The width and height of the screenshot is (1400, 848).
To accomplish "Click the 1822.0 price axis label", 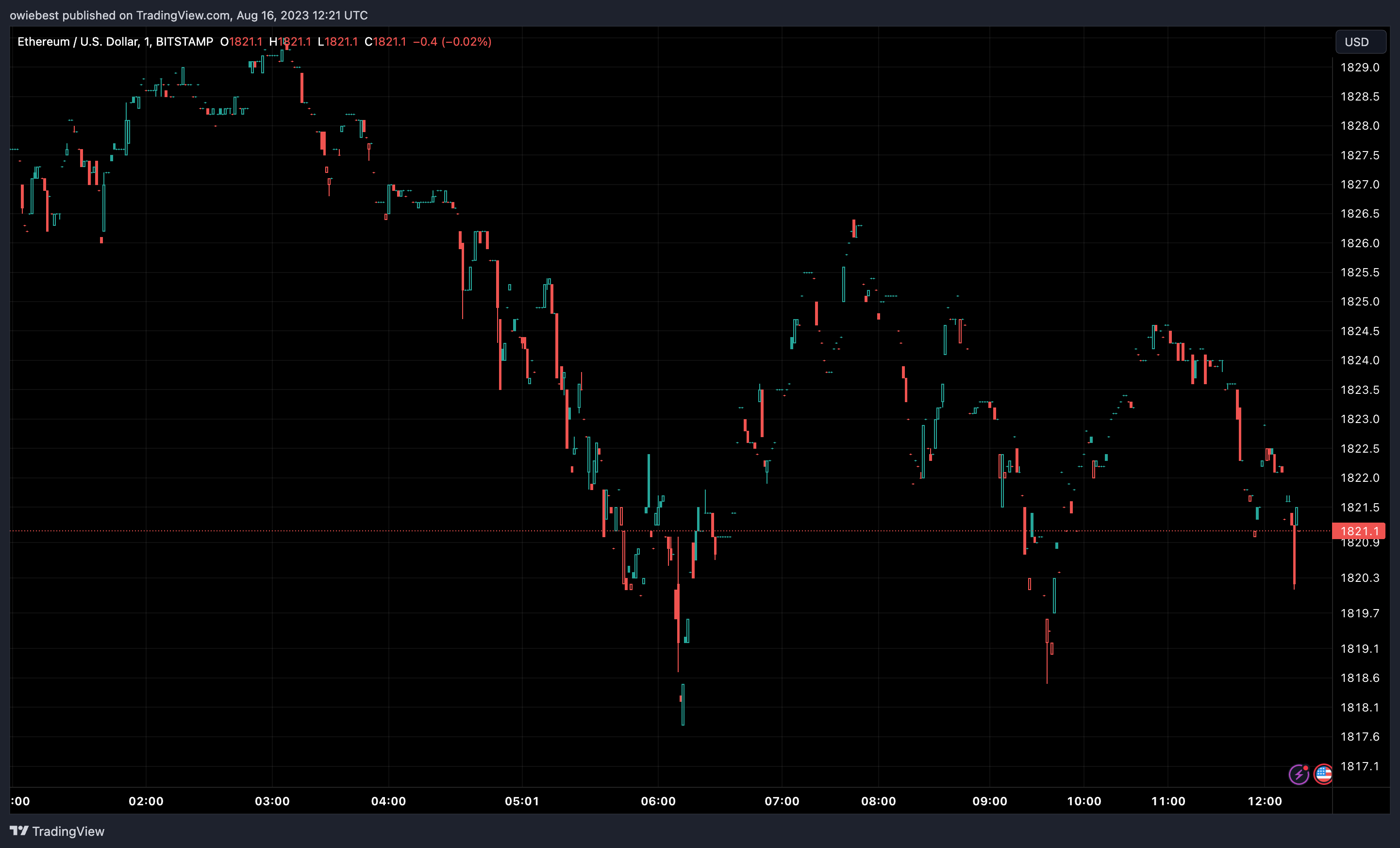I will (x=1360, y=477).
